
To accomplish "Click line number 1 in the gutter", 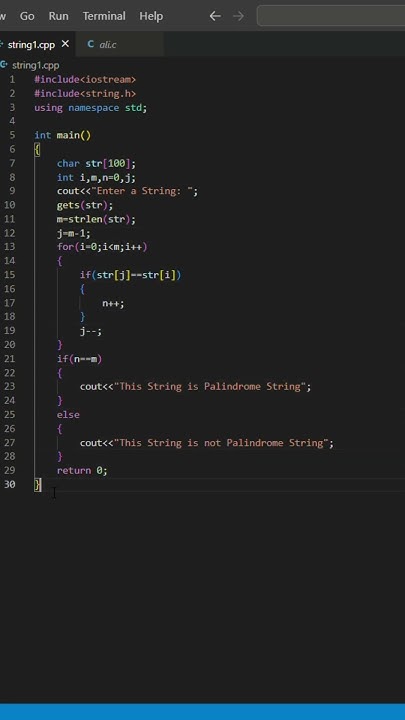I will (x=12, y=79).
